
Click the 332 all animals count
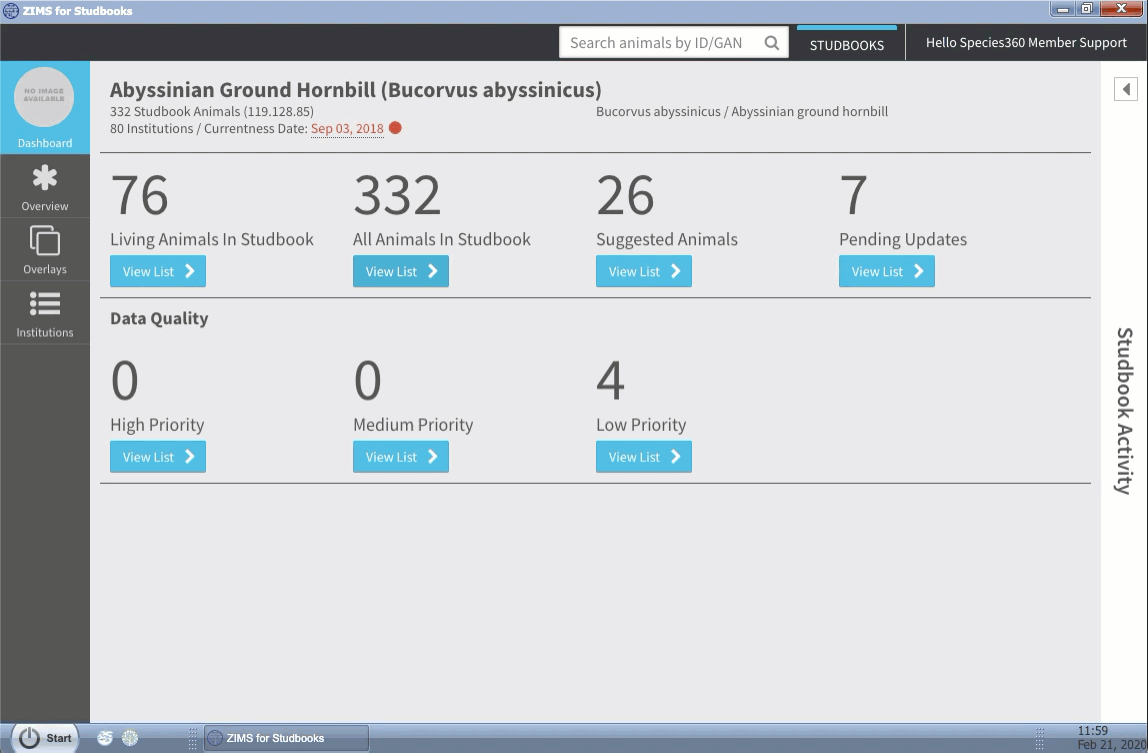coord(398,195)
